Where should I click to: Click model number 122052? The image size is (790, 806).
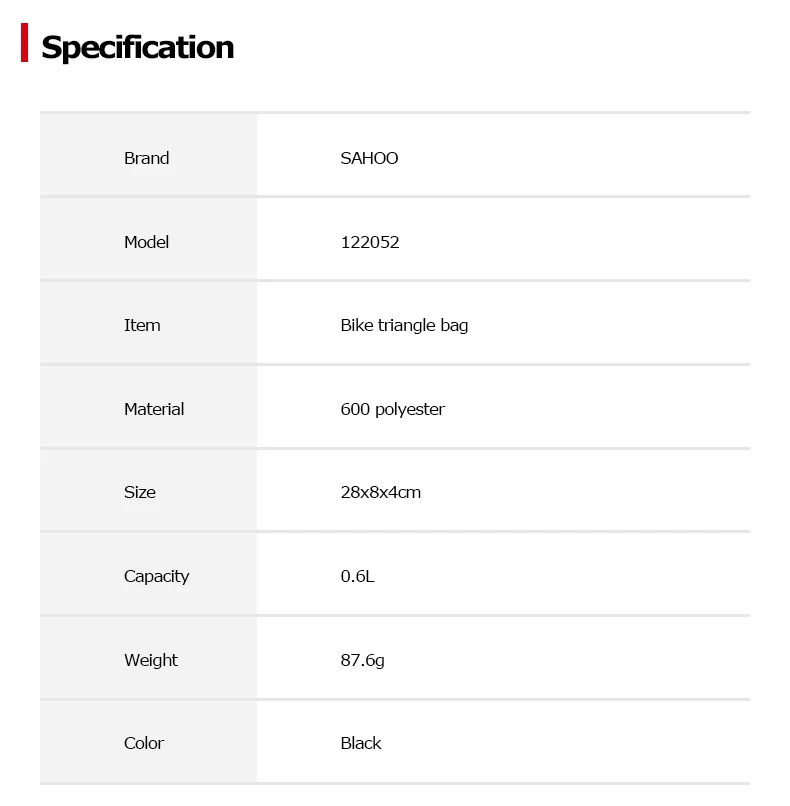pyautogui.click(x=370, y=242)
